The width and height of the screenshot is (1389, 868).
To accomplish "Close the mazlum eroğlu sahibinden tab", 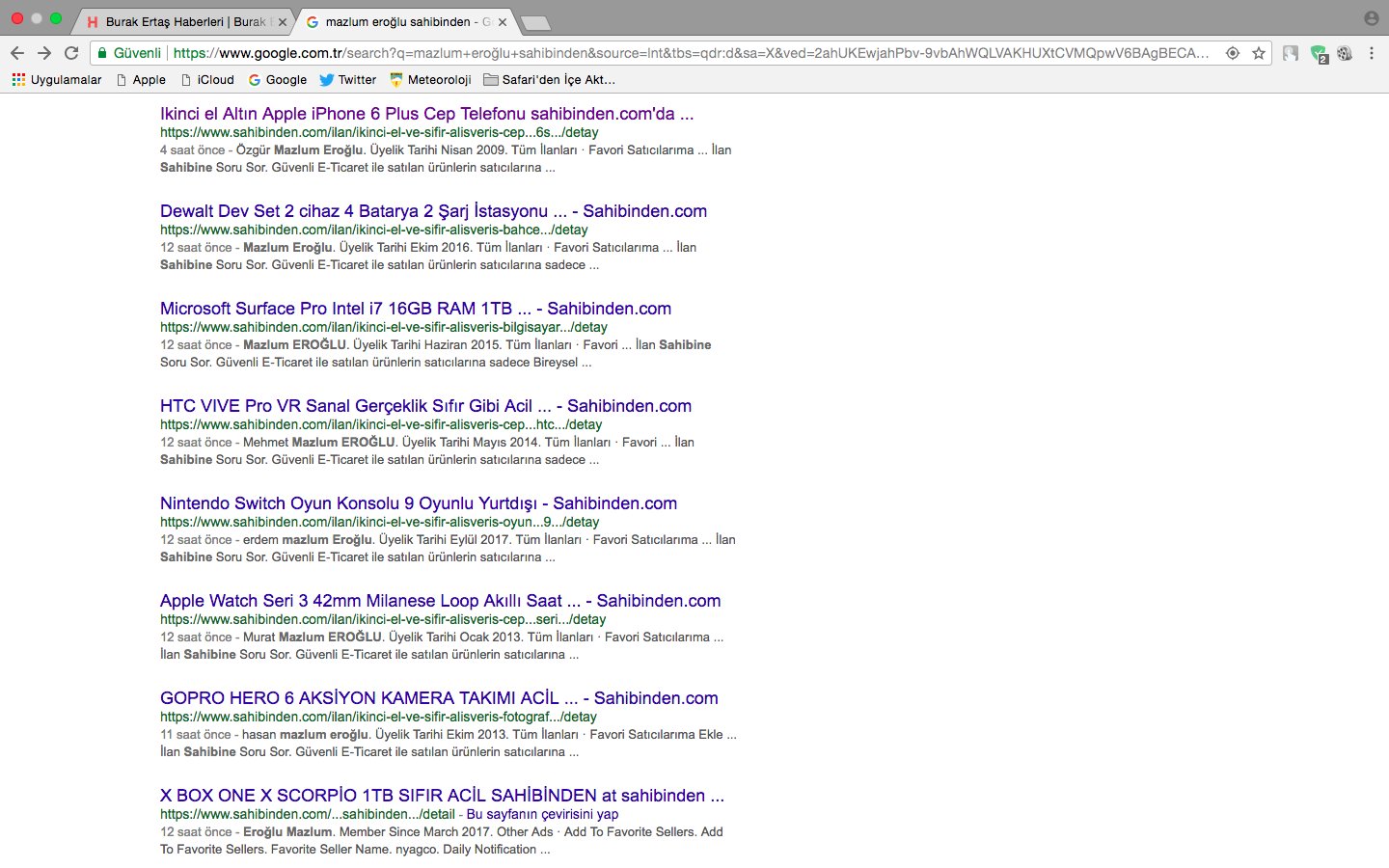I will [503, 21].
